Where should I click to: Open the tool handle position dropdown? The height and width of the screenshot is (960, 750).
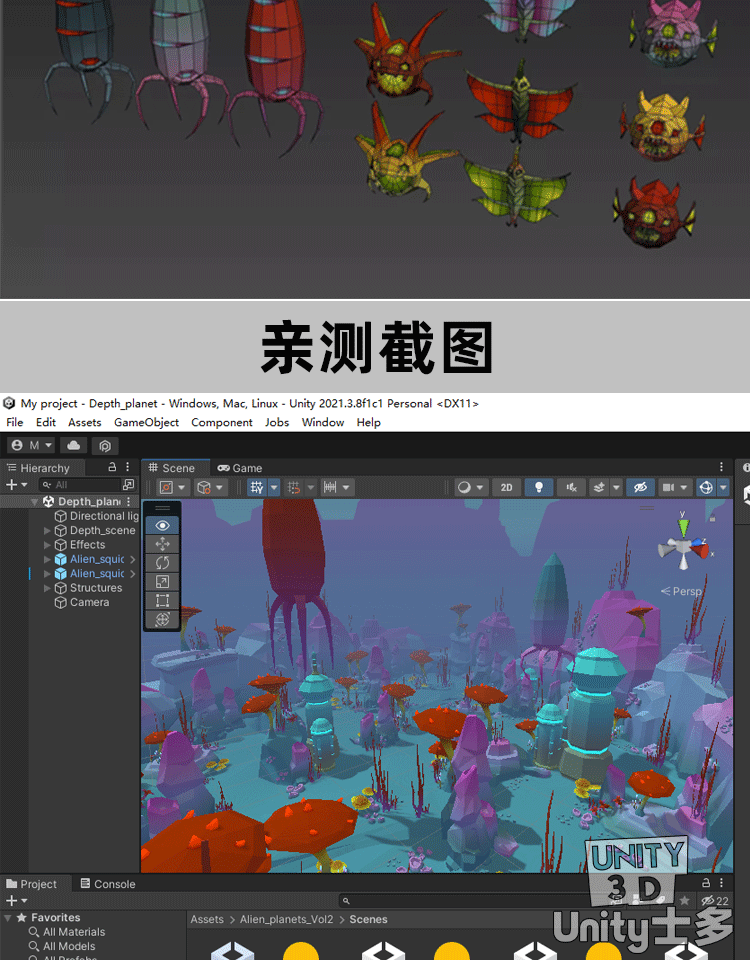click(172, 487)
